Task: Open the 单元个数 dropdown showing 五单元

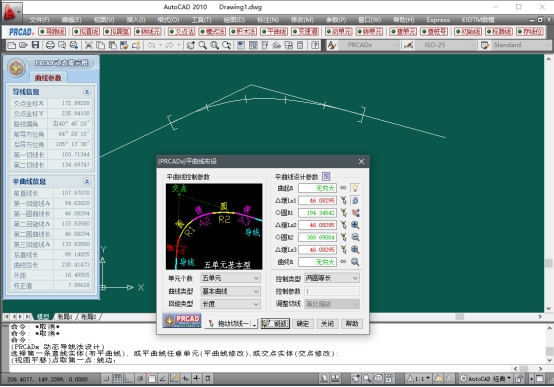Action: click(230, 278)
